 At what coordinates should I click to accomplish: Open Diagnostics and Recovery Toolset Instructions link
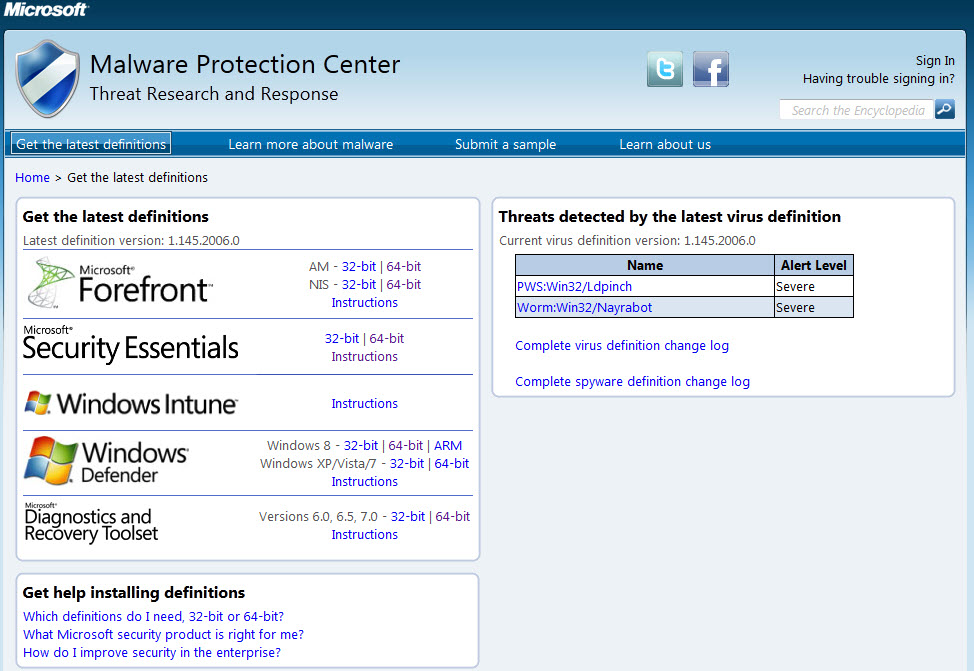pyautogui.click(x=365, y=534)
